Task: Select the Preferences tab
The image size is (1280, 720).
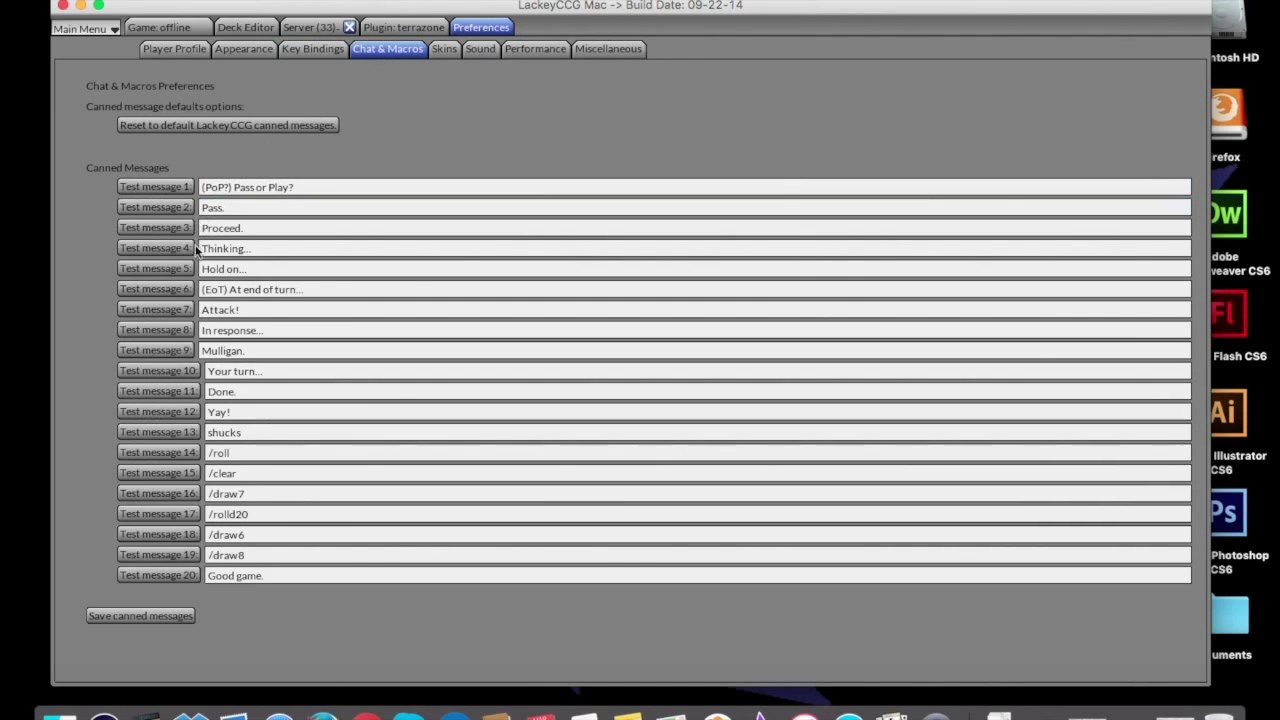Action: (x=481, y=27)
